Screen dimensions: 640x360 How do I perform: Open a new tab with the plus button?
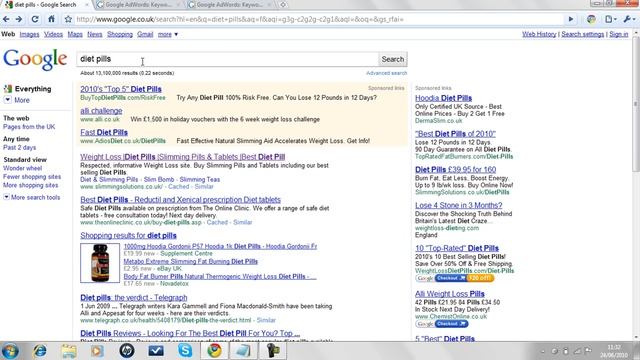(x=283, y=5)
